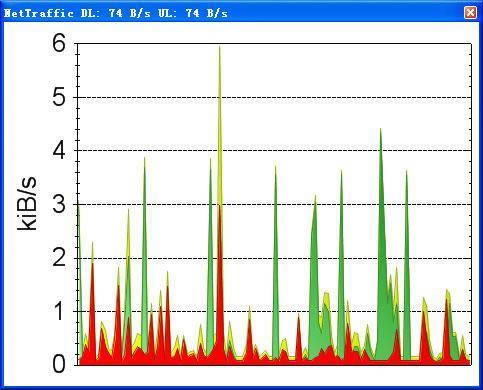This screenshot has height=390, width=483.
Task: Click the y-axis value 0
Action: click(59, 364)
